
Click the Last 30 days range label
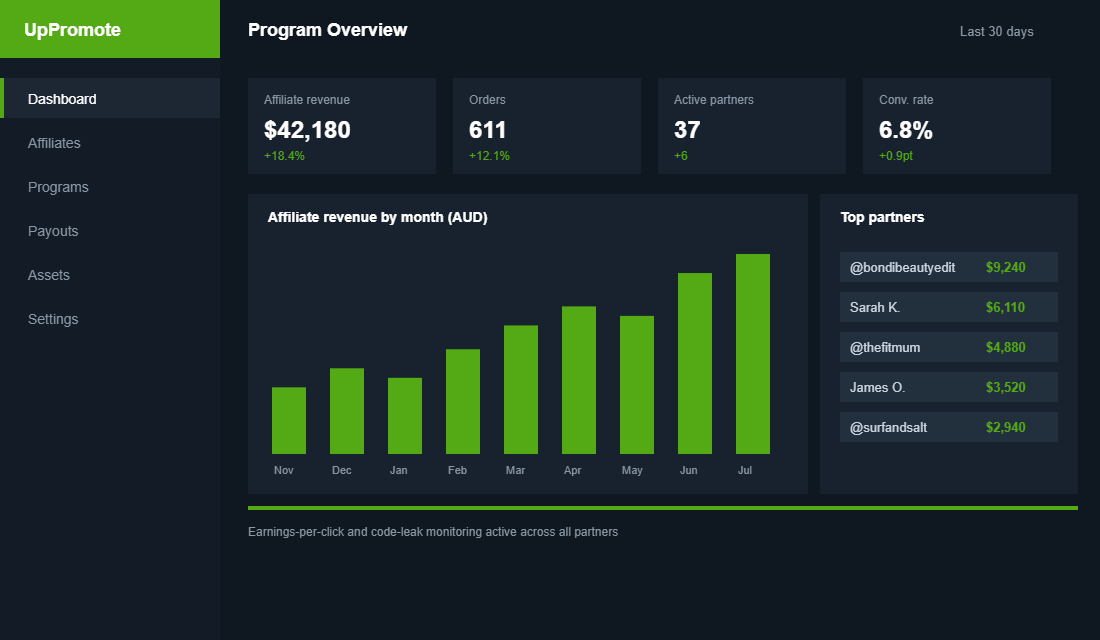[996, 32]
